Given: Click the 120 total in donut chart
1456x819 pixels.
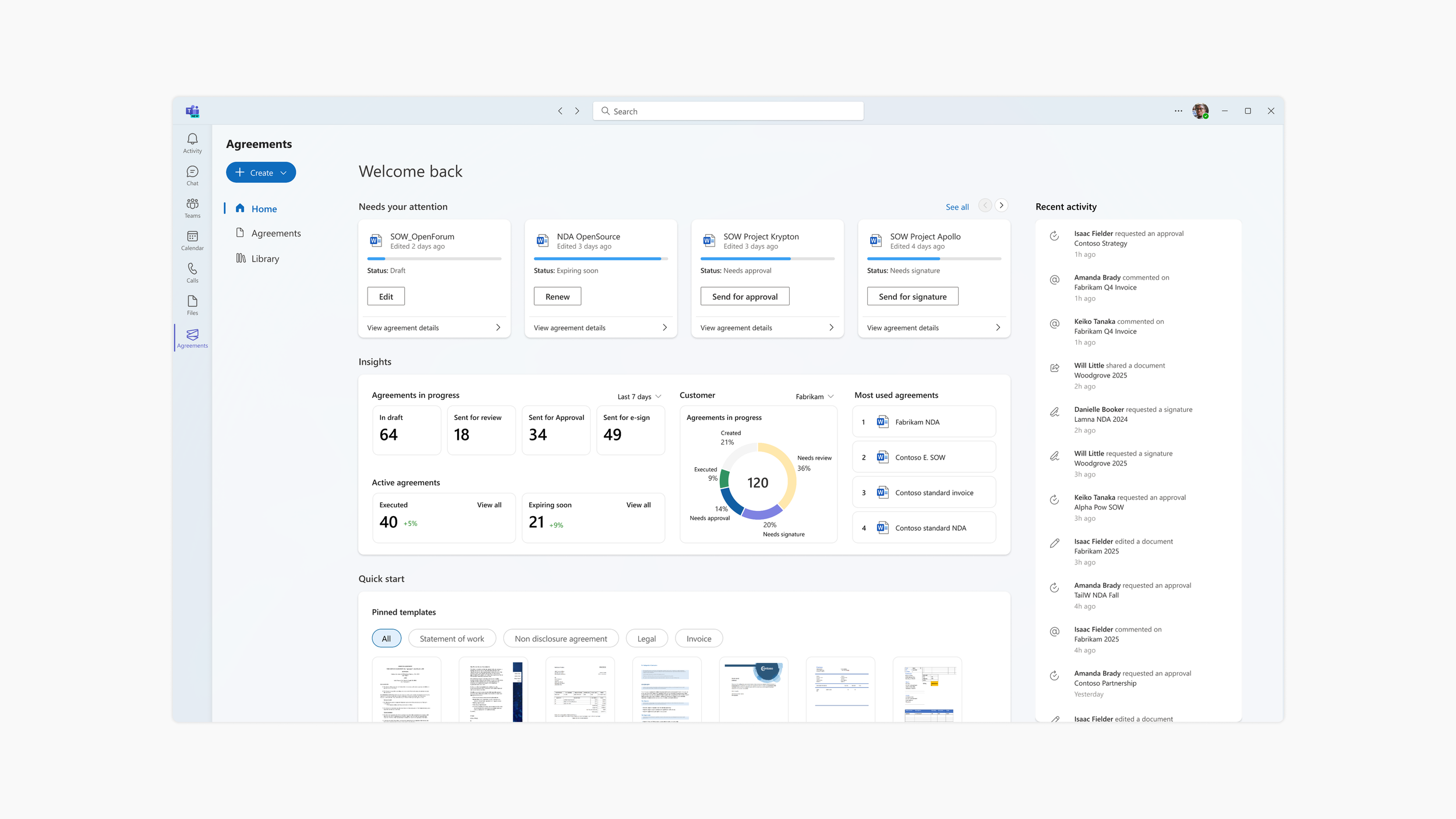Looking at the screenshot, I should (758, 482).
